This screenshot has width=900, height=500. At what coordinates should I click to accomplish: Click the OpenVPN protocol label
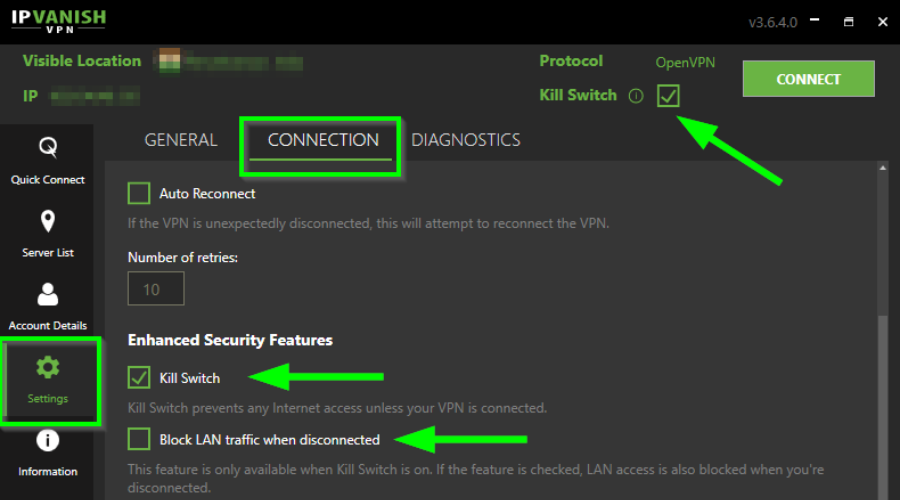point(685,63)
